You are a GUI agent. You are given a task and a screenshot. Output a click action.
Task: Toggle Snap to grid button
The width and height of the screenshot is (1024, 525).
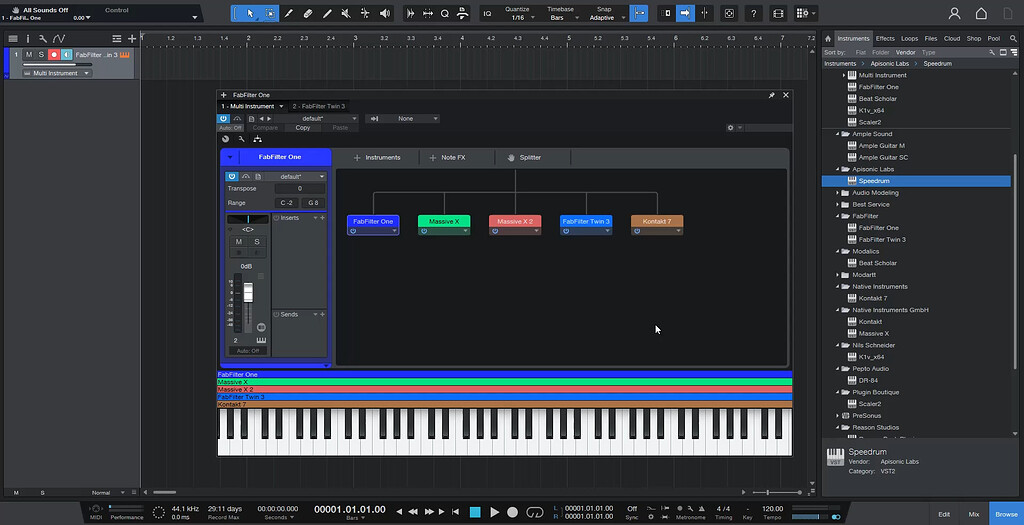(639, 13)
